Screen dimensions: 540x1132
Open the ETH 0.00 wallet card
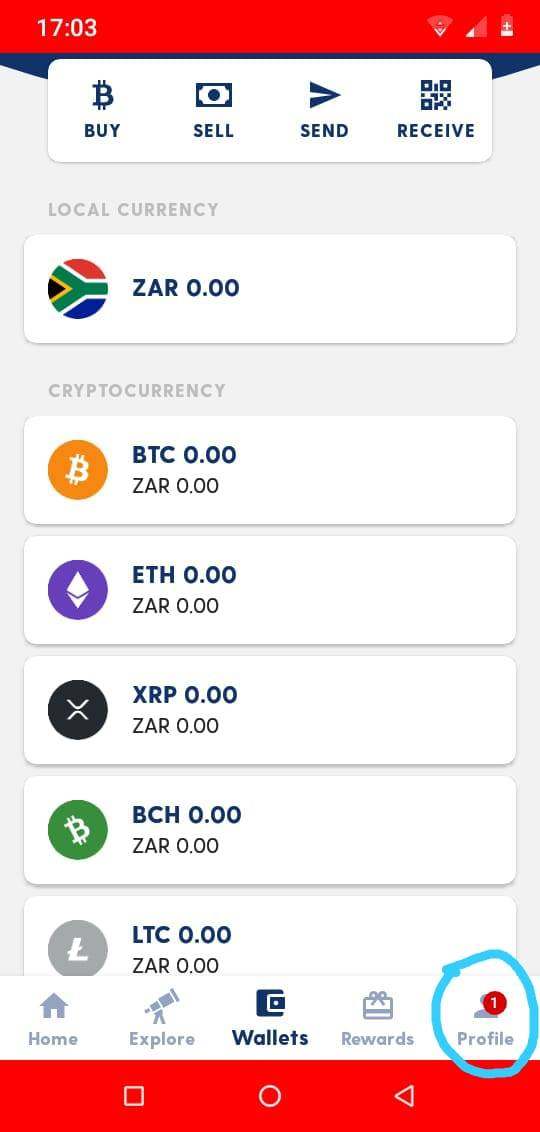pos(270,590)
